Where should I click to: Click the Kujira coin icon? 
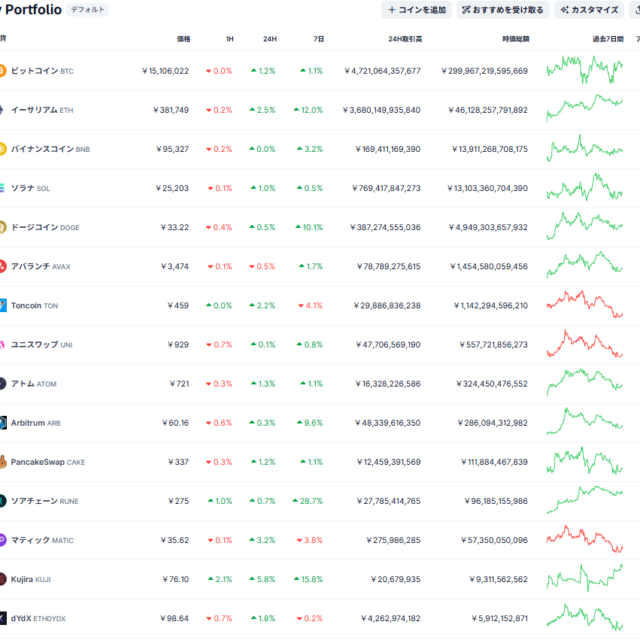(2, 579)
